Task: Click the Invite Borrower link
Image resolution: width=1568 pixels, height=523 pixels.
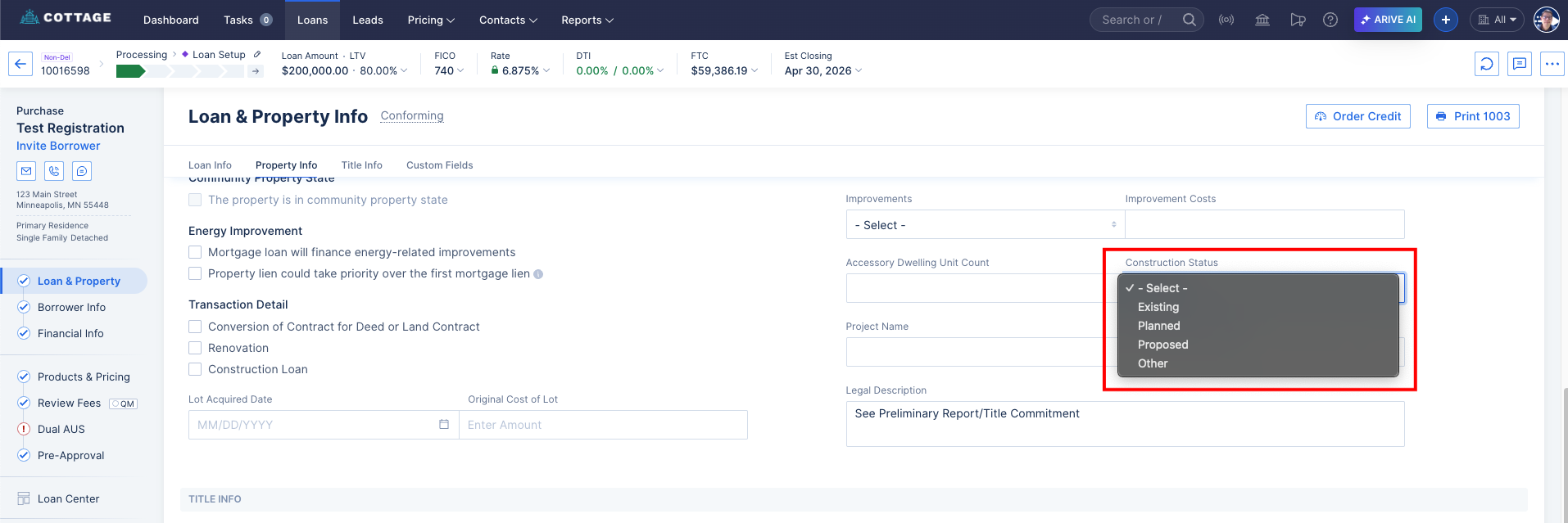Action: [58, 146]
